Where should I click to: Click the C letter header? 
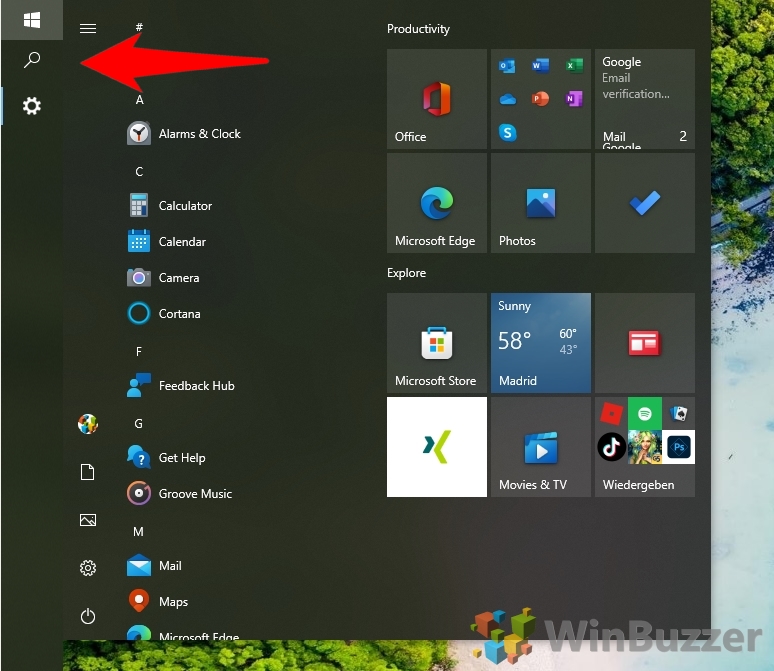[139, 171]
